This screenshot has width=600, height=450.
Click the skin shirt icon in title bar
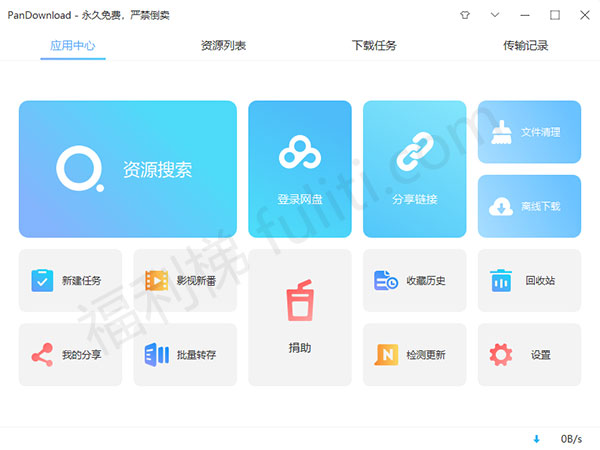click(464, 15)
